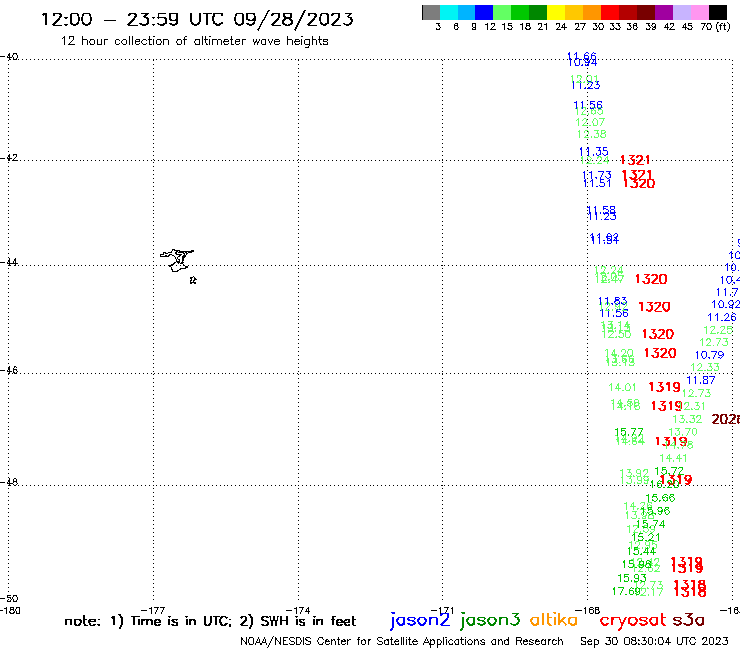Click the green wave height value '14.01'
Image resolution: width=740 pixels, height=650 pixels.
click(x=622, y=388)
